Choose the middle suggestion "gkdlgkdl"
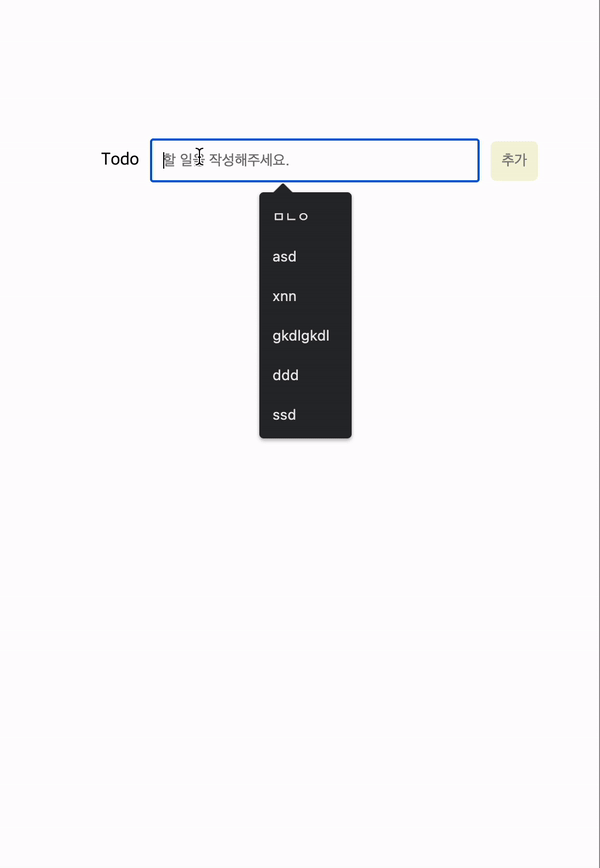Image resolution: width=600 pixels, height=868 pixels. (x=300, y=336)
